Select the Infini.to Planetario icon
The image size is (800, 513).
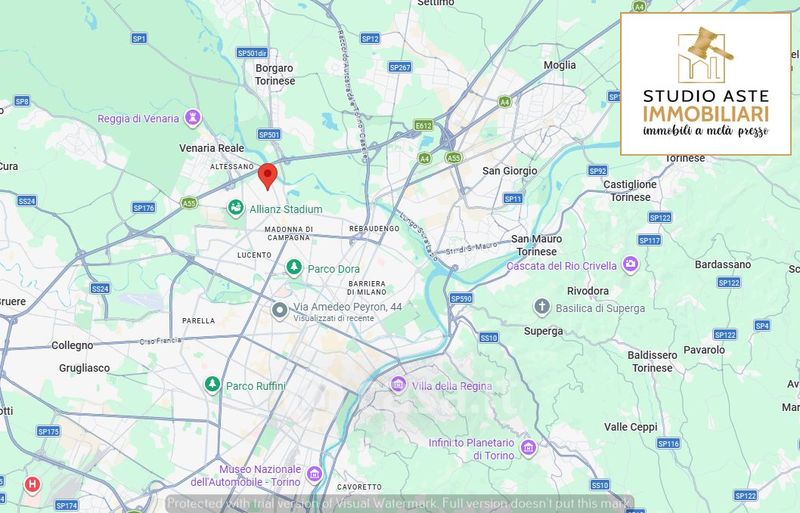pyautogui.click(x=528, y=448)
